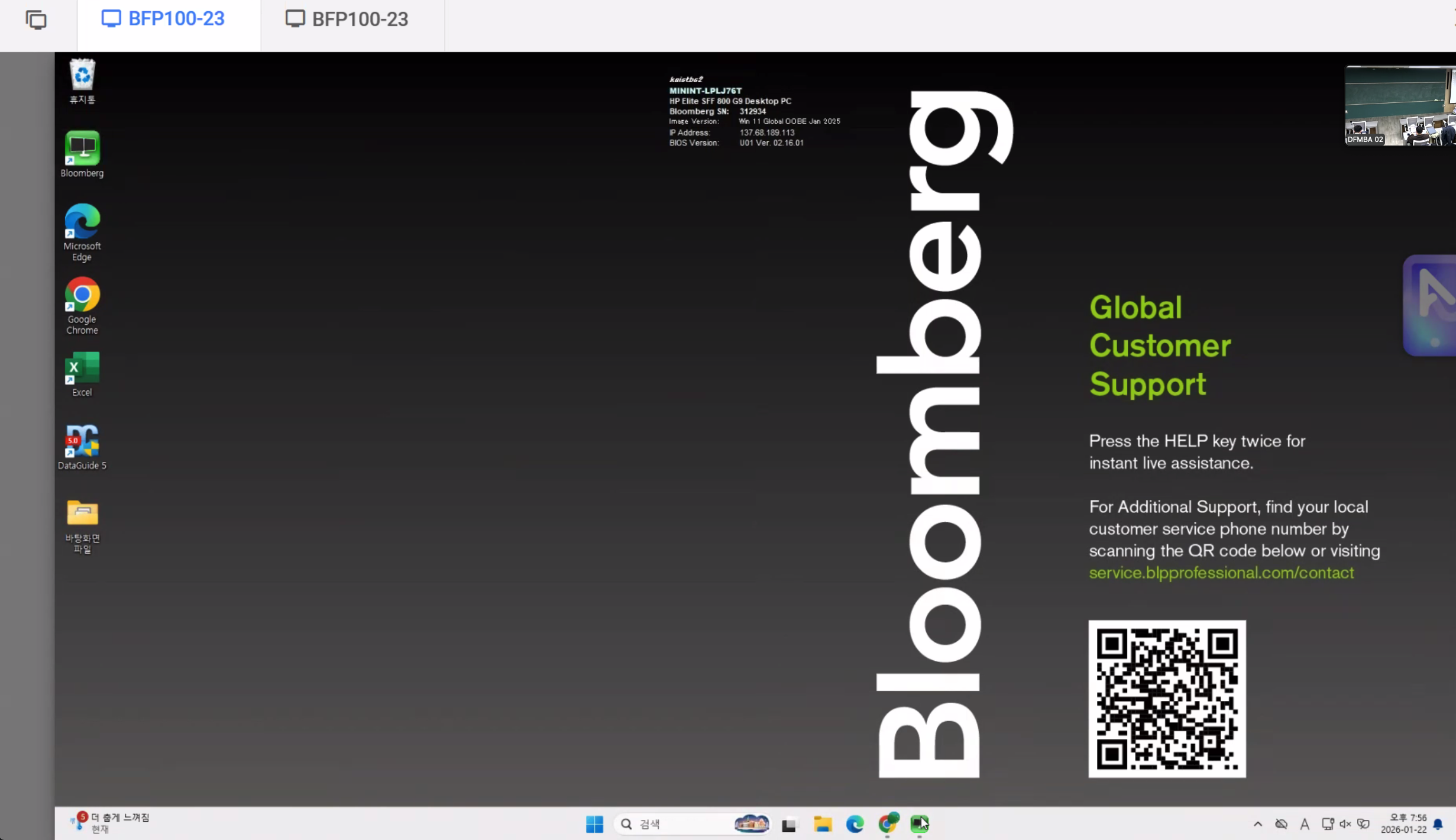
Task: Toggle the IME language indicator A
Action: click(x=1305, y=823)
